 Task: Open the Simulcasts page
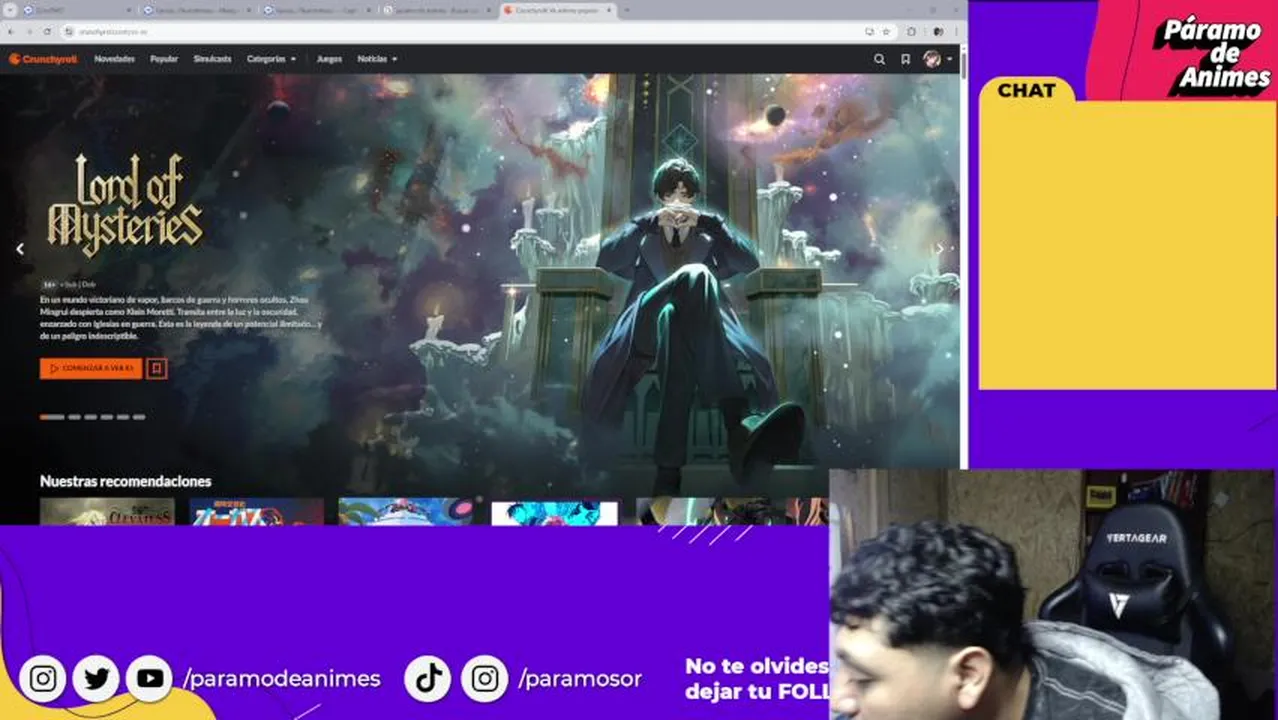tap(212, 59)
